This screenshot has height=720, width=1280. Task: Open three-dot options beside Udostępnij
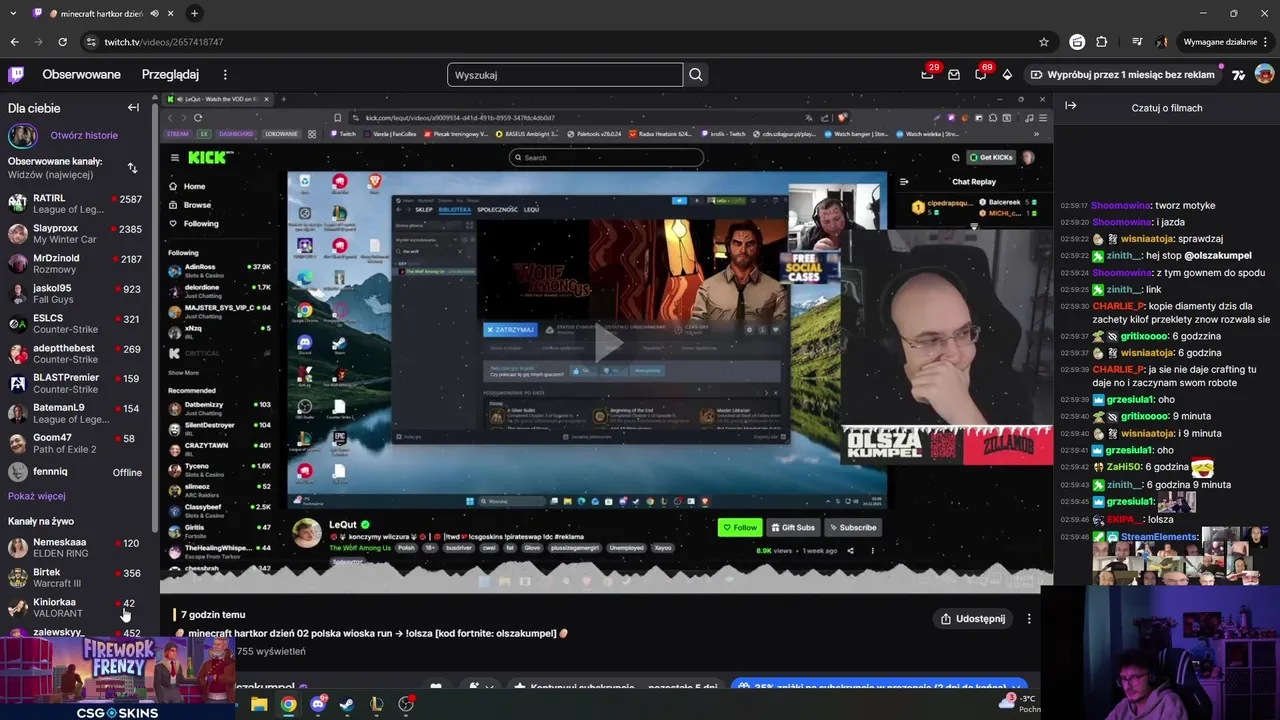[x=1029, y=618]
